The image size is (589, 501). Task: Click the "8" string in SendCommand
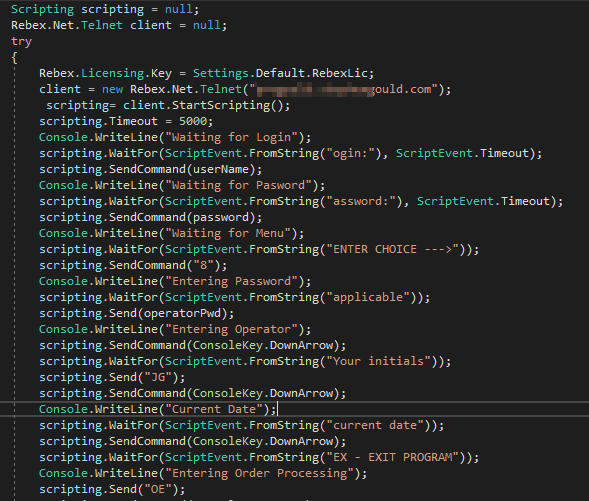[204, 266]
